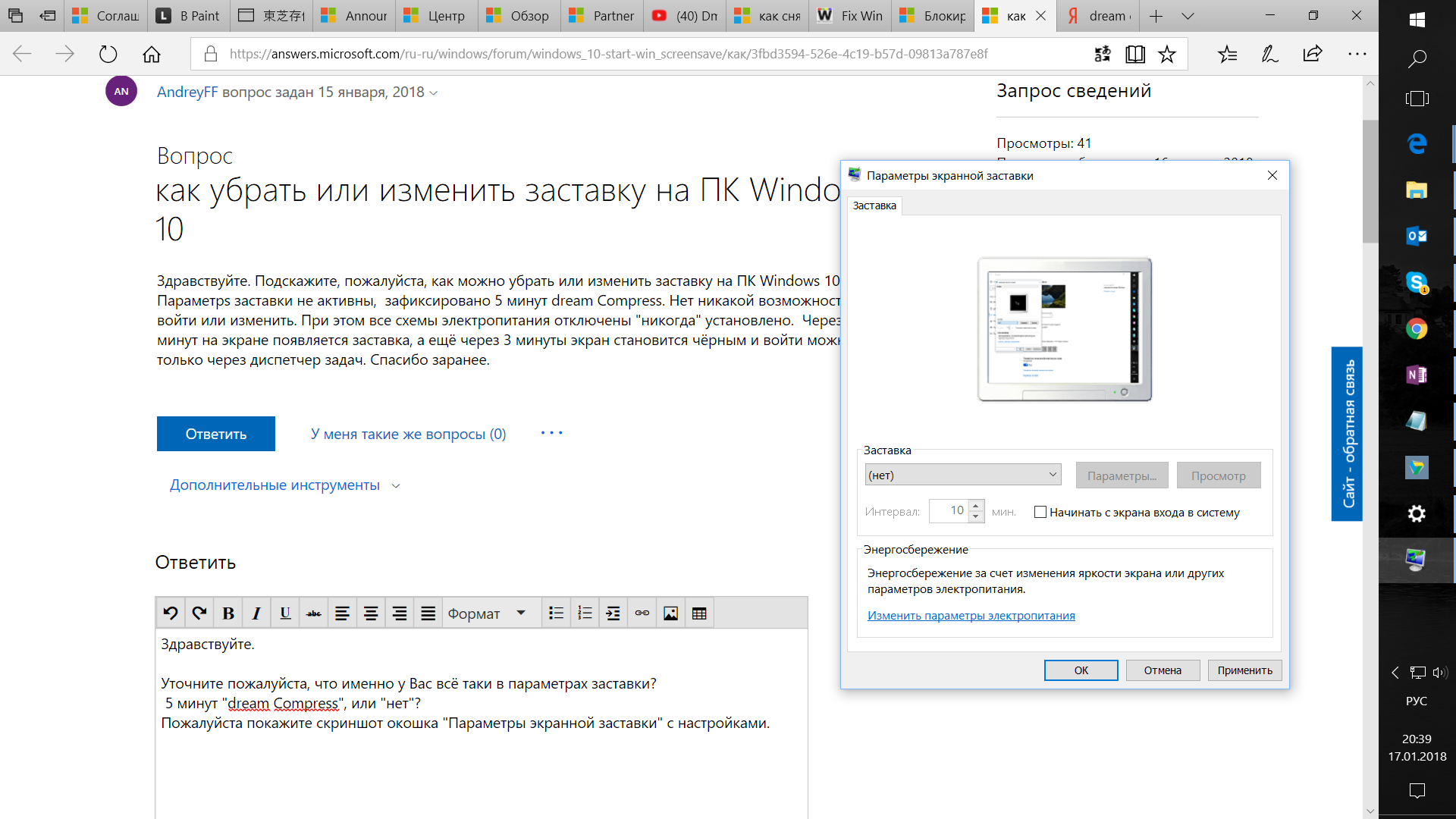Open Edge Settings and more menu
1456x819 pixels.
click(x=1357, y=54)
